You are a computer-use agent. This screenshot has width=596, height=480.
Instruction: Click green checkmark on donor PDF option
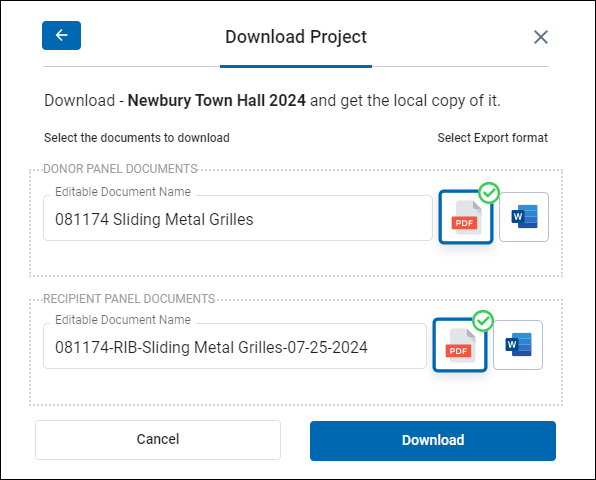pyautogui.click(x=489, y=193)
